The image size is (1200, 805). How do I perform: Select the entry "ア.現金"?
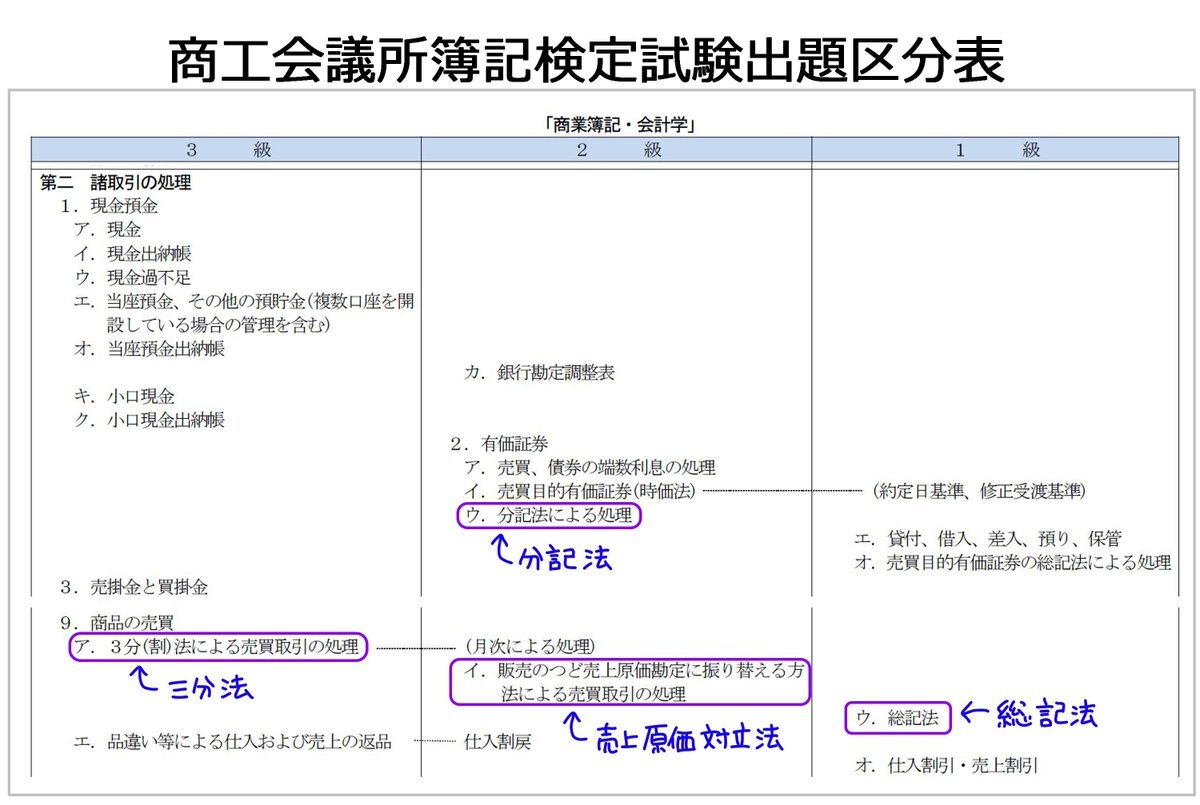click(x=108, y=229)
